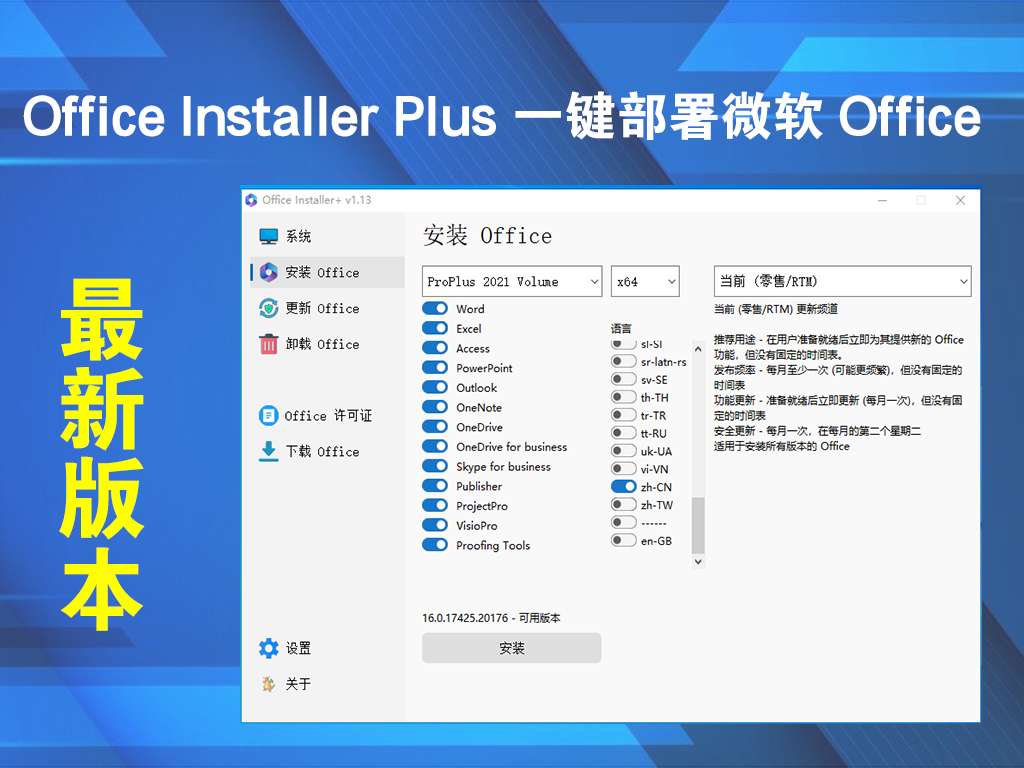Toggle the Publisher switch
Screen dimensions: 1024x768
(435, 485)
